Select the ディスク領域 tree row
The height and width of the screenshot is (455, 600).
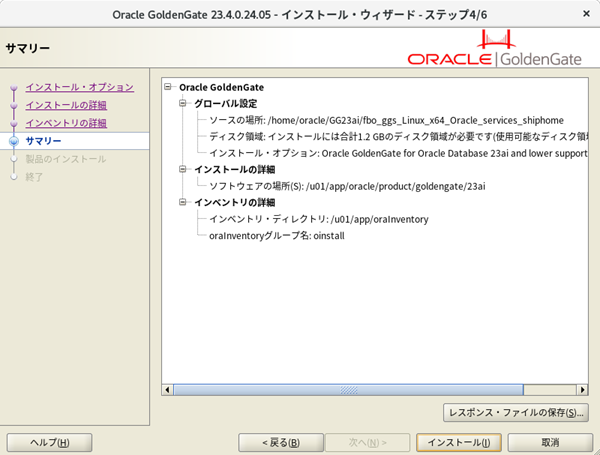point(398,137)
